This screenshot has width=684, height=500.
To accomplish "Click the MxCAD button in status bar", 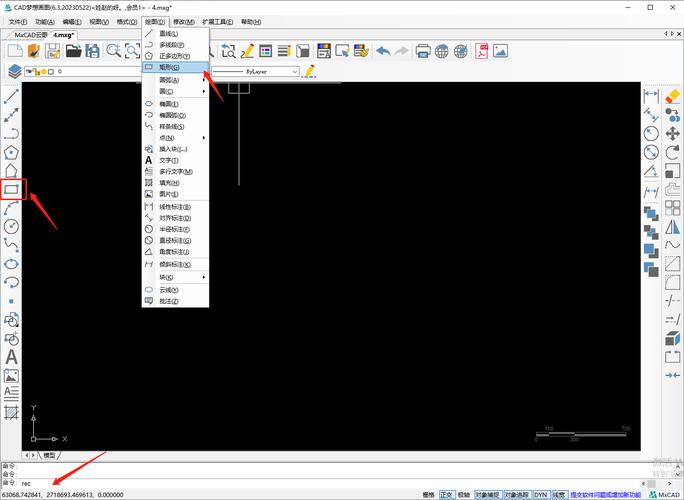I will [x=663, y=494].
